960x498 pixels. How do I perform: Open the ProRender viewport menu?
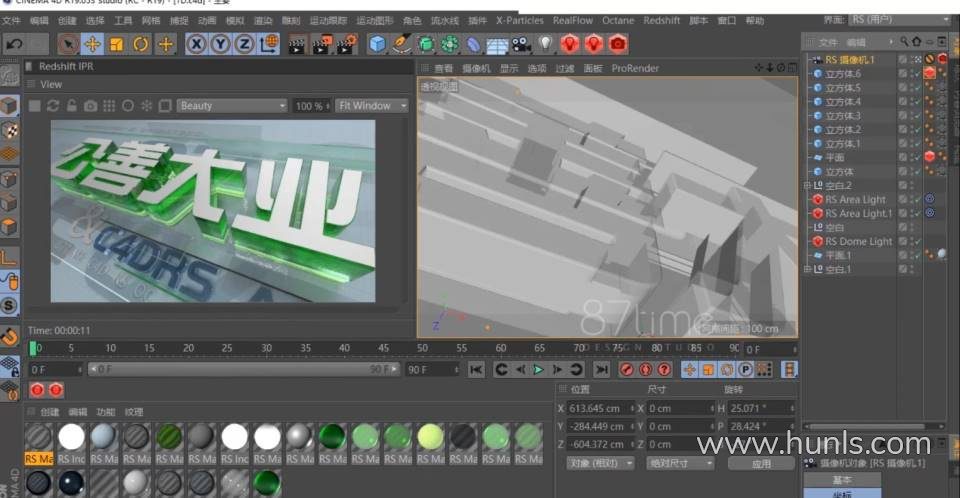coord(635,68)
